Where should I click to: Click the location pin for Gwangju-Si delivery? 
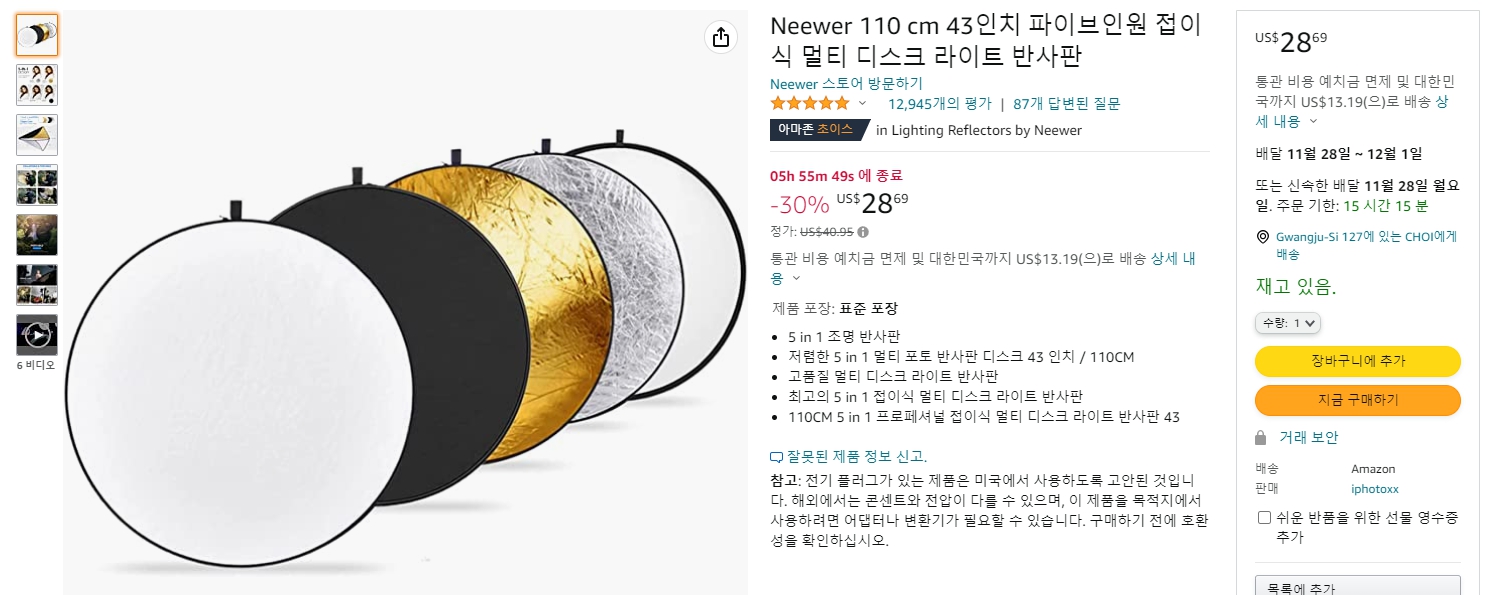click(x=1262, y=236)
